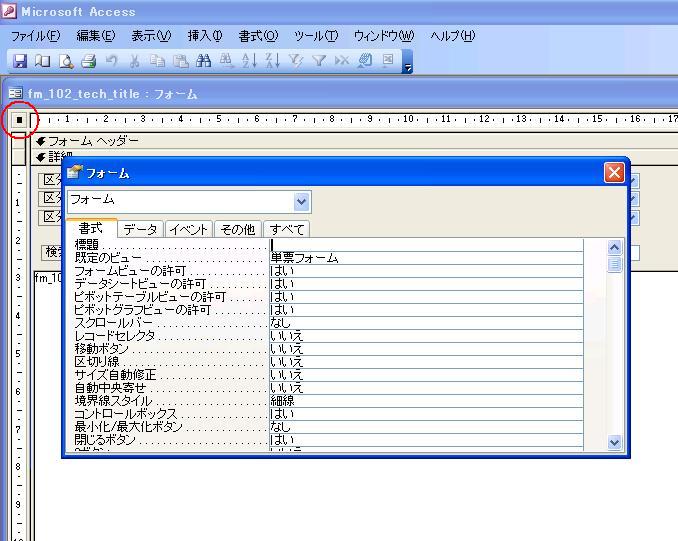Screen dimensions: 678x541
Task: Expand the toolbar options arrow
Action: 408,64
